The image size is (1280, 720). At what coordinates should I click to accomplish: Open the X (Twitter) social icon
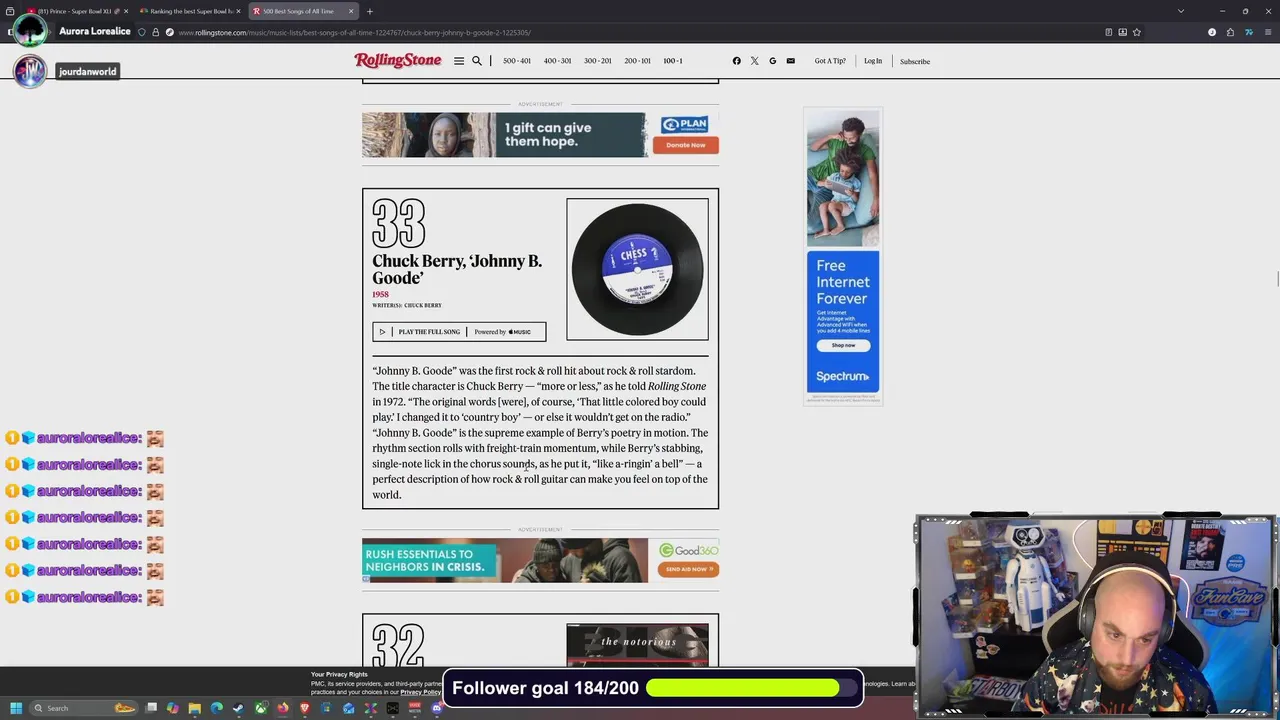click(755, 61)
